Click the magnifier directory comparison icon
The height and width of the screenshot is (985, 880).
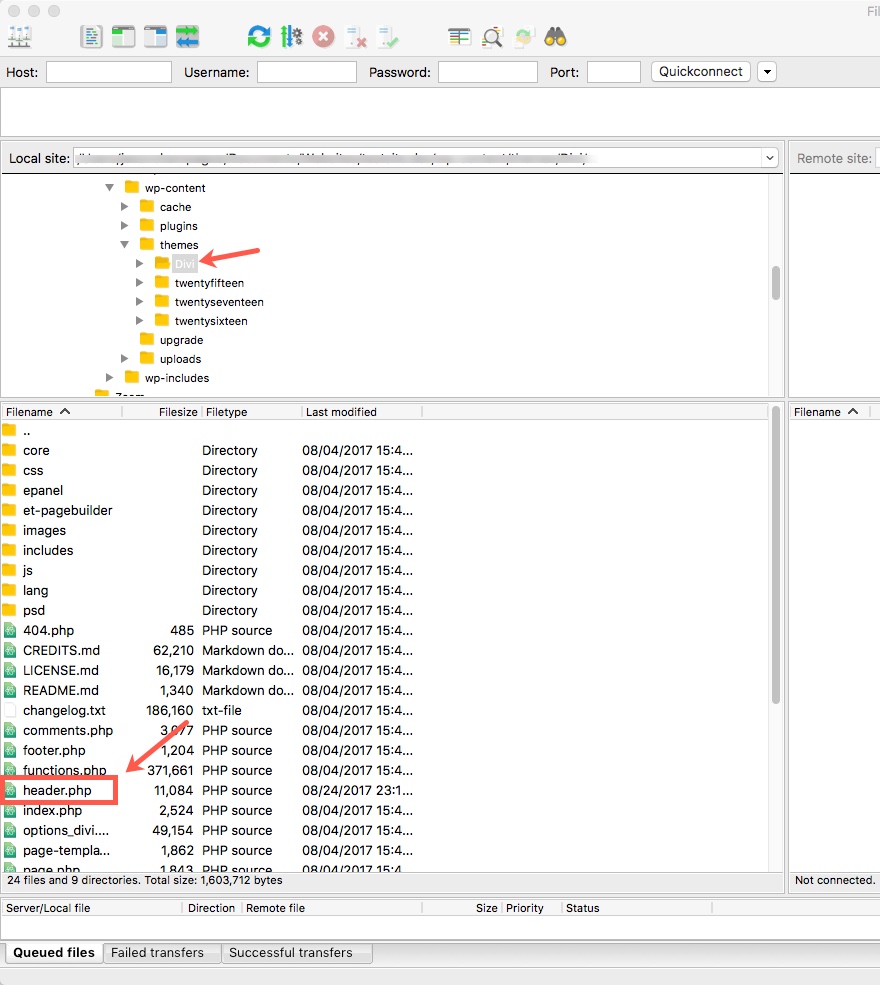pos(492,37)
